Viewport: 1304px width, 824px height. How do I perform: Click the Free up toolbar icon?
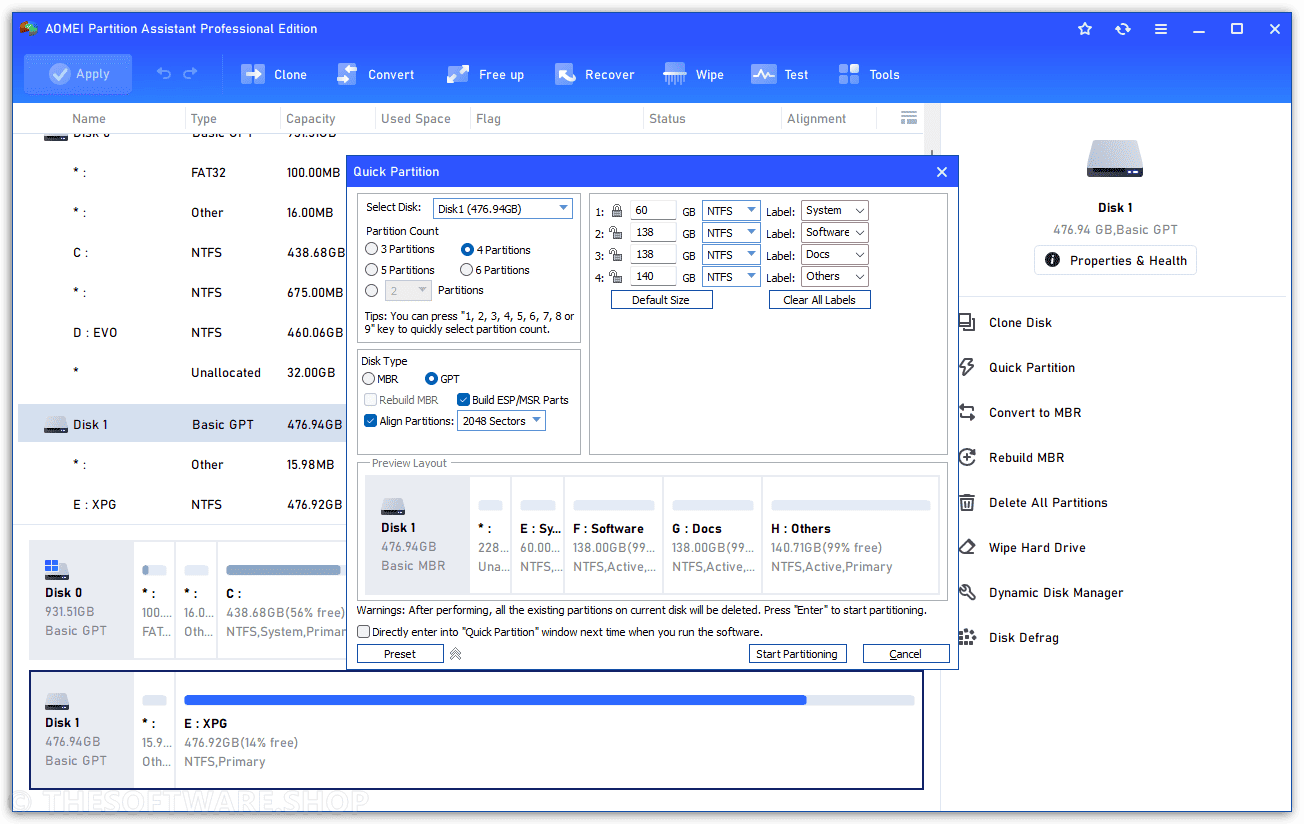point(458,74)
